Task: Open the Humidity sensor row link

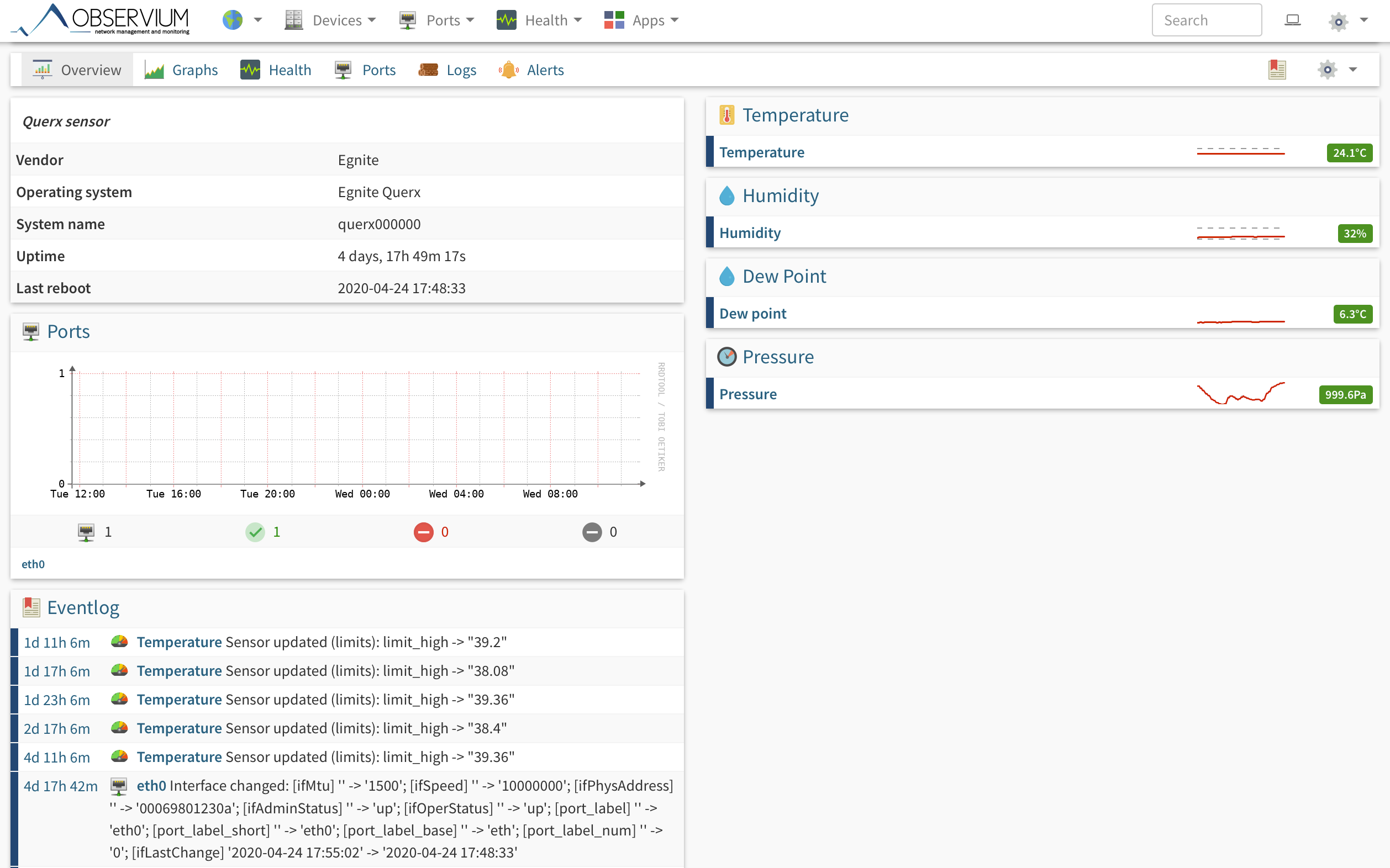Action: coord(750,233)
